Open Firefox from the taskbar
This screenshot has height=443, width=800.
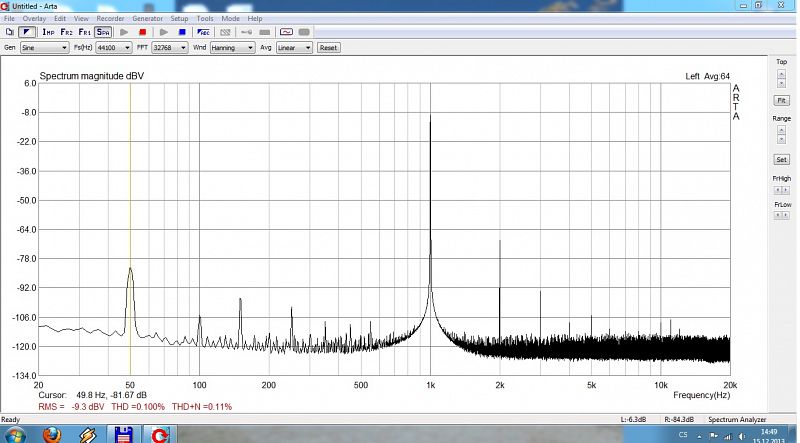52,435
